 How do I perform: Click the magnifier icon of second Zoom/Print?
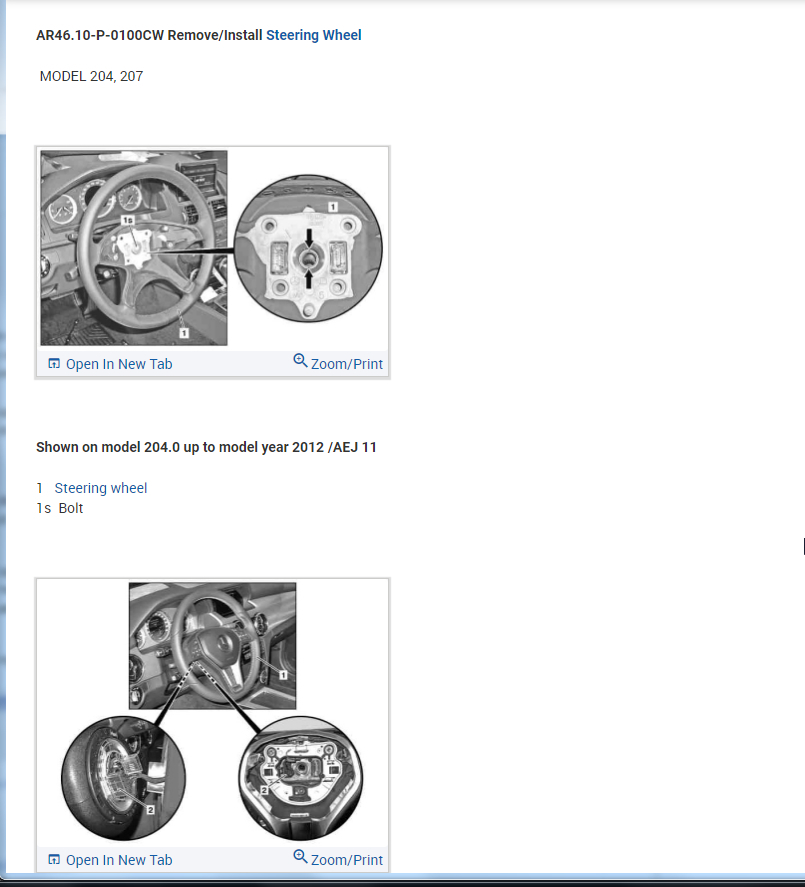click(x=300, y=856)
